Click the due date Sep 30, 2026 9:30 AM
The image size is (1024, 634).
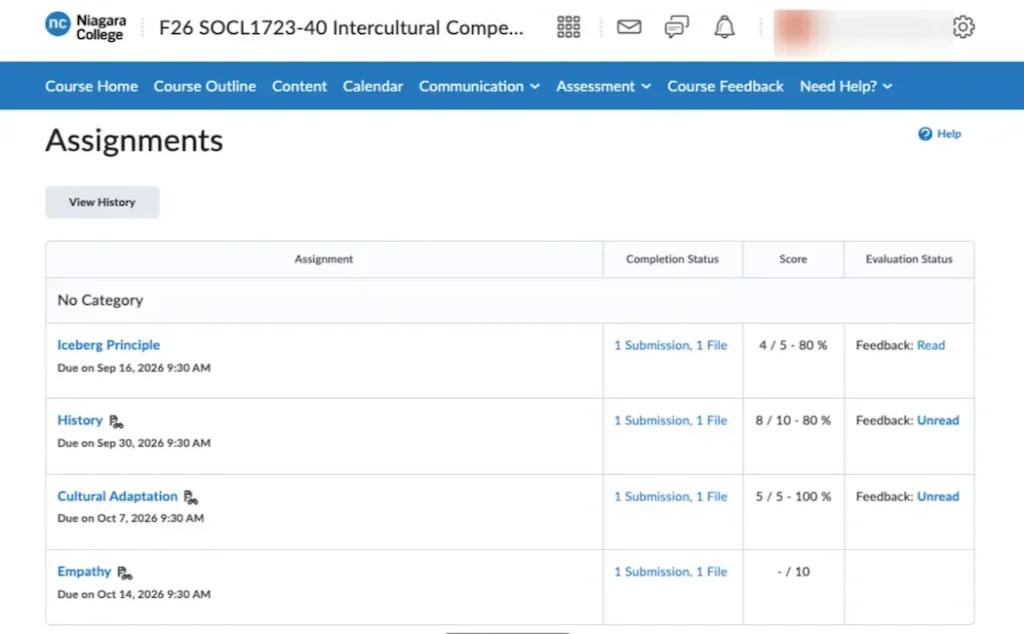[x=153, y=443]
